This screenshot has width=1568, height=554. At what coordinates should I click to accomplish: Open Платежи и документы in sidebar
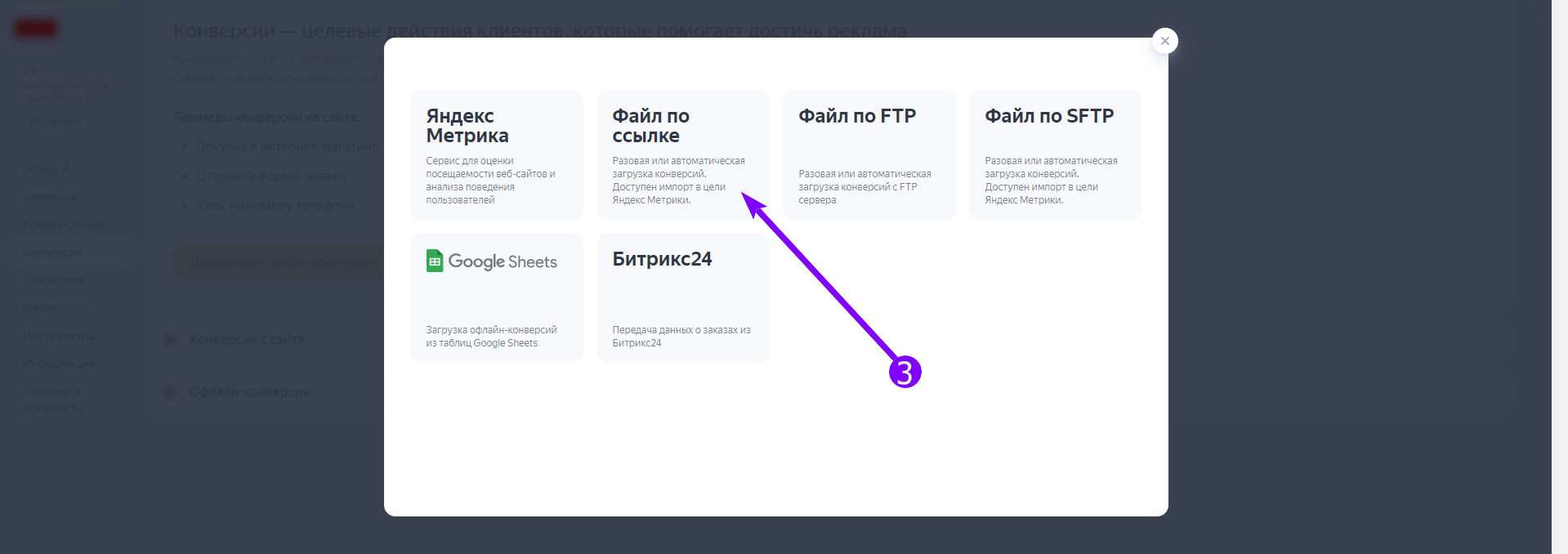click(53, 400)
